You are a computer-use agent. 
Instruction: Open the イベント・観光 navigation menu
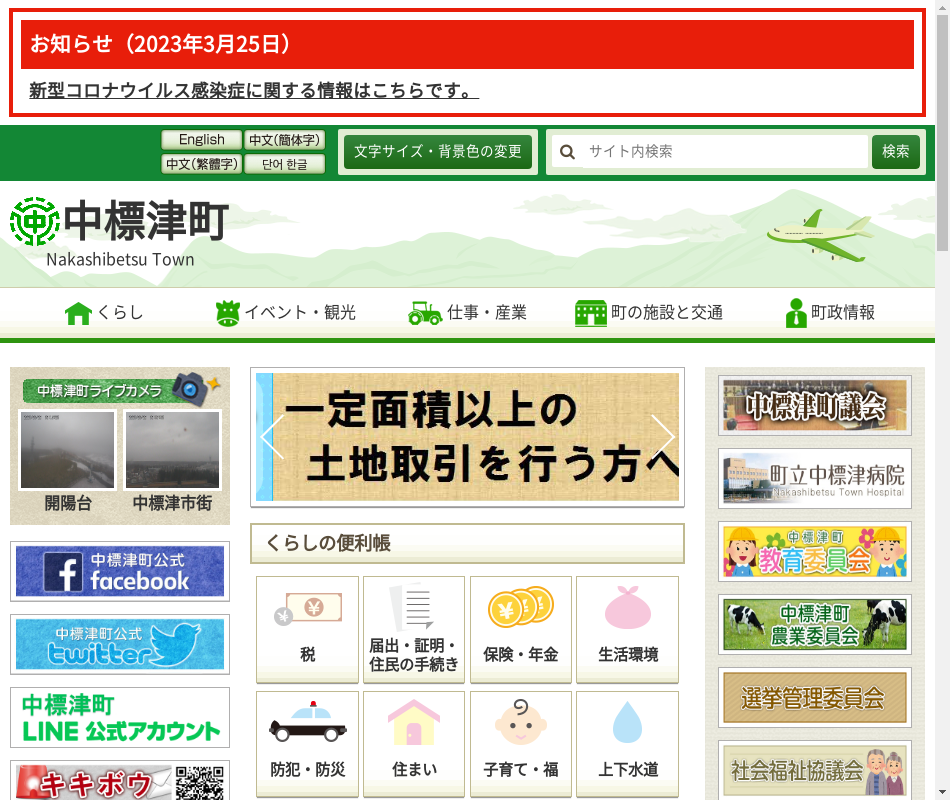[x=286, y=313]
